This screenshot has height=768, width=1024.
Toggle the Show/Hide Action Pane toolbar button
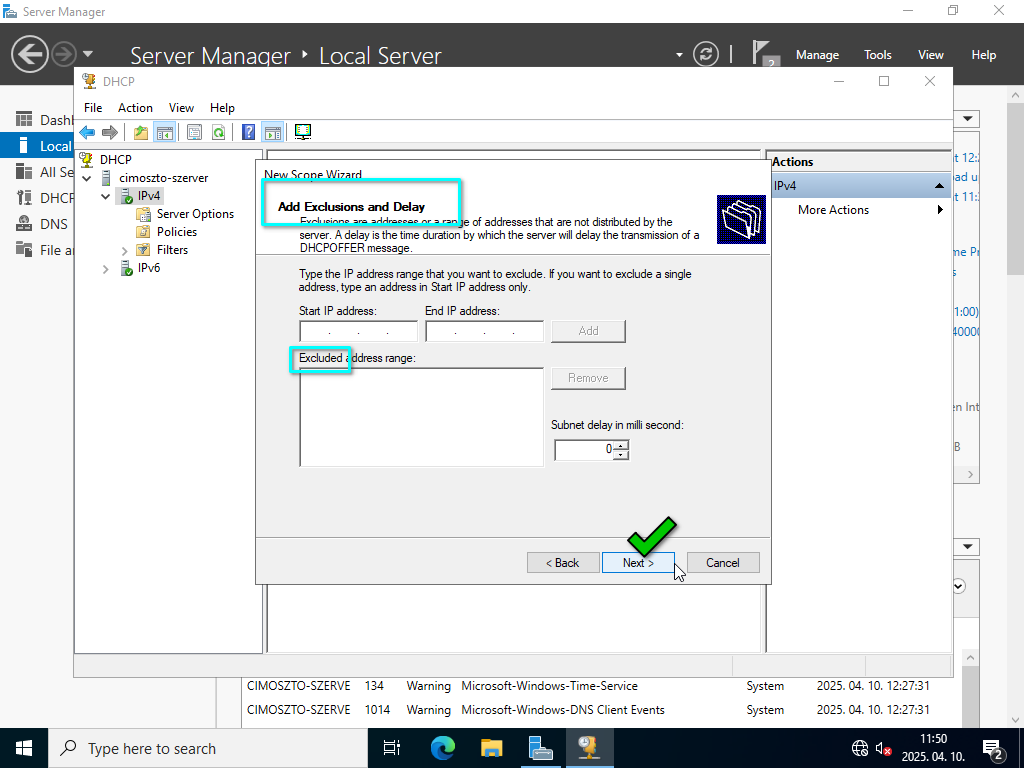click(272, 132)
